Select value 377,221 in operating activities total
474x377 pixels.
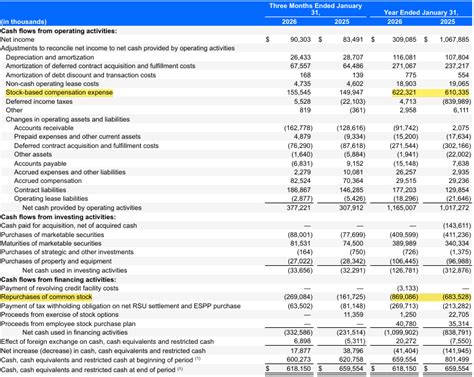(x=299, y=208)
